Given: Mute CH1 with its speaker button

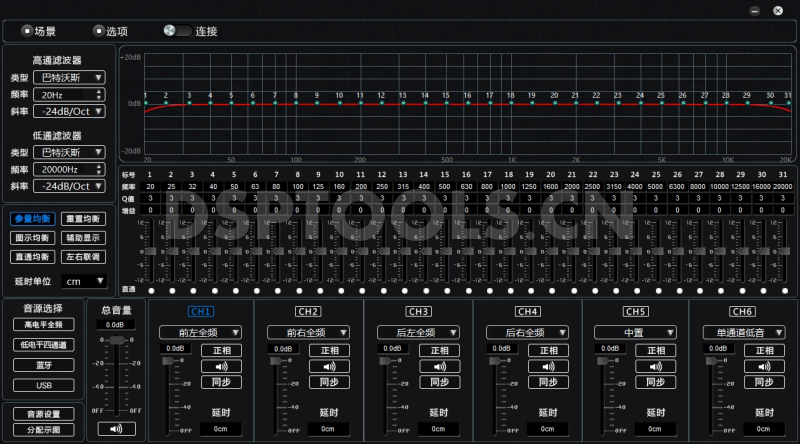Looking at the screenshot, I should (x=221, y=366).
